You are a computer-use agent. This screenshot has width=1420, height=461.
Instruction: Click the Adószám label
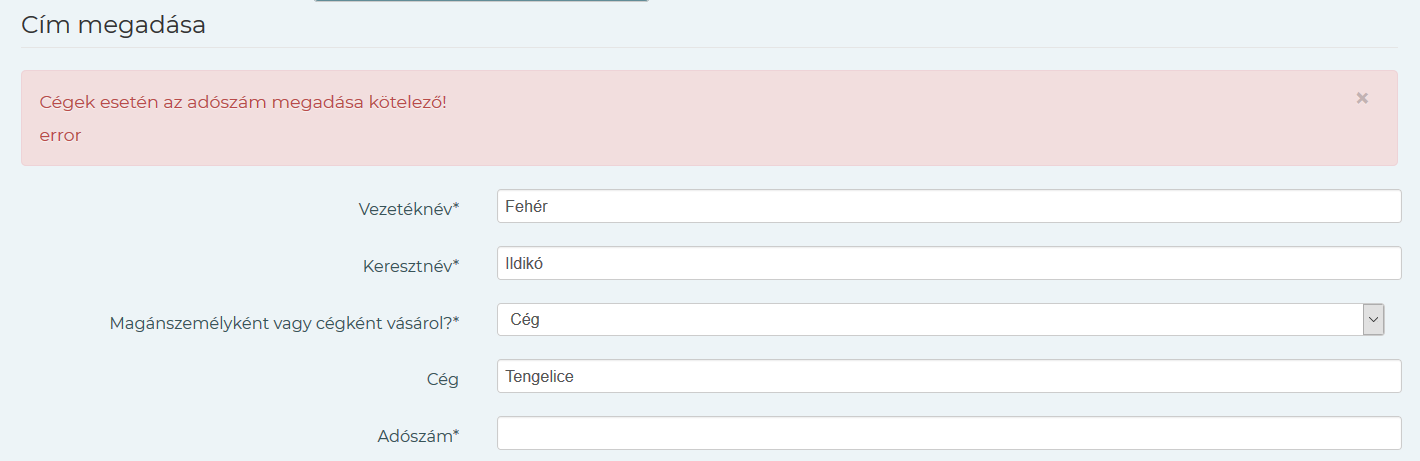(x=414, y=436)
